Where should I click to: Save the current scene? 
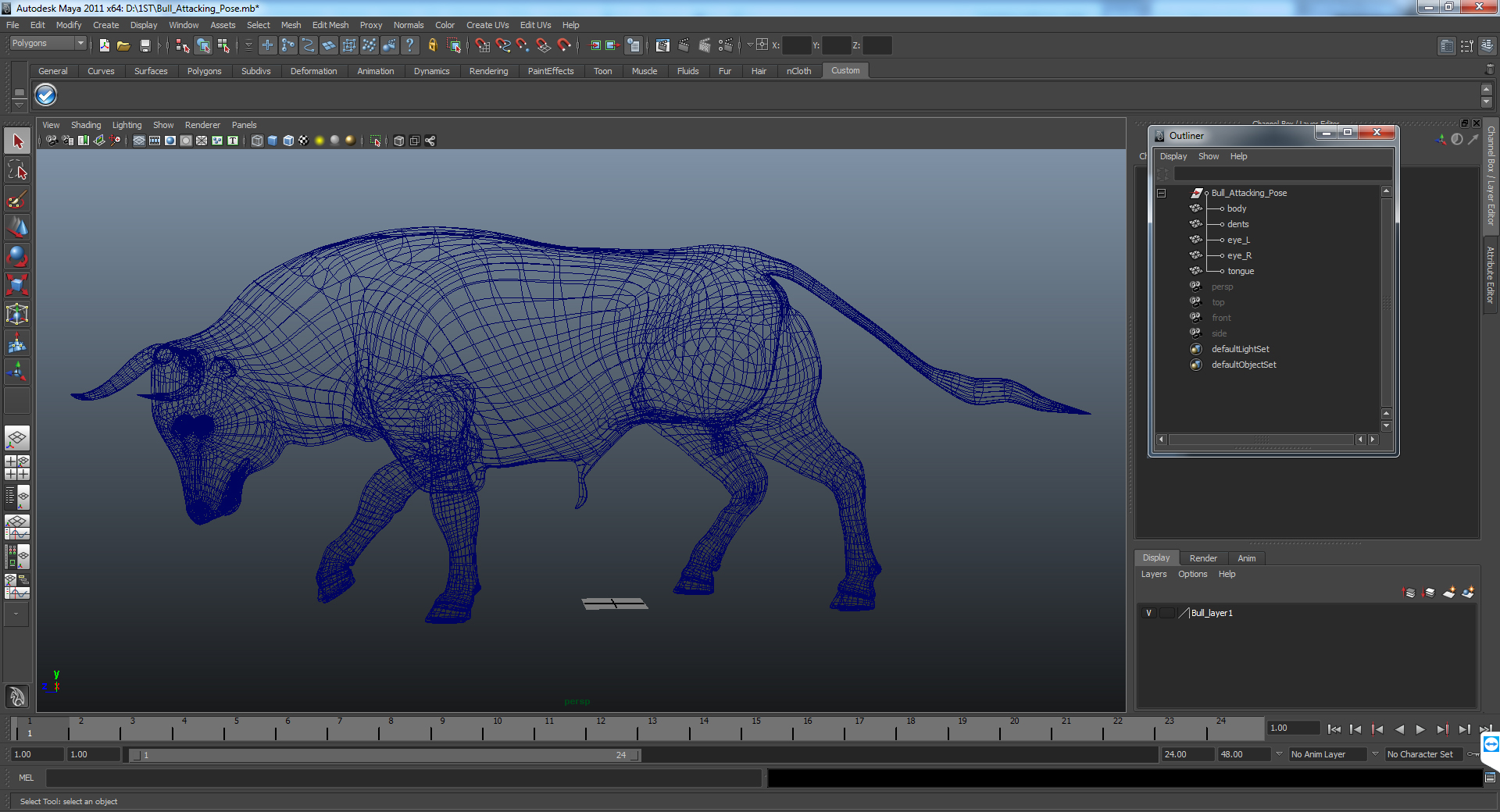145,46
